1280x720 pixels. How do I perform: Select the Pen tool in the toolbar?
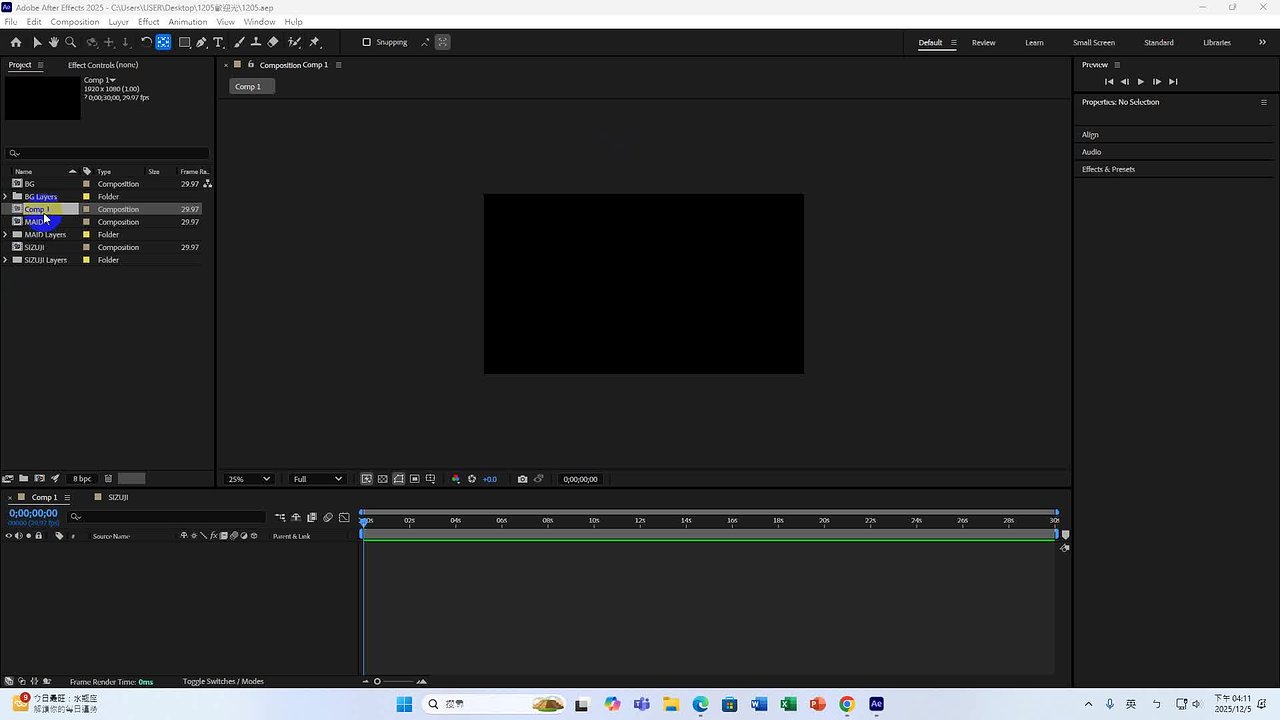201,42
